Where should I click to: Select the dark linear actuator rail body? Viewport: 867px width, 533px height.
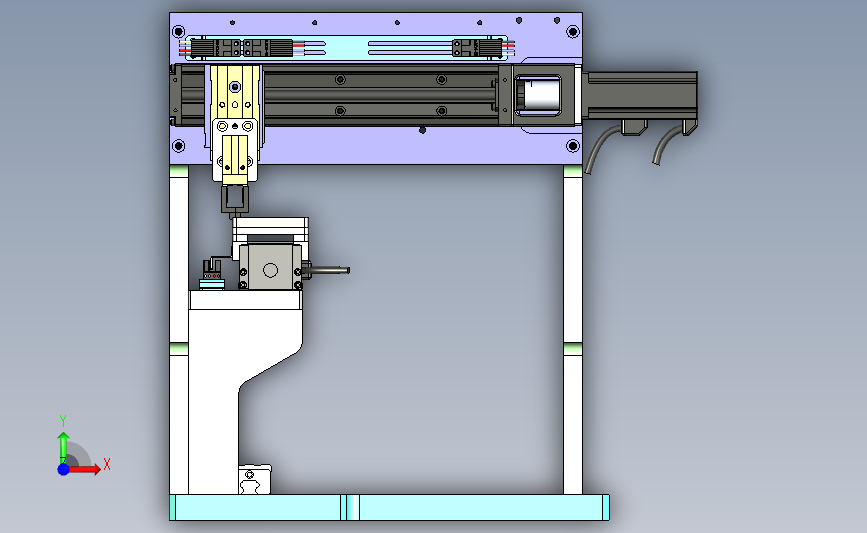382,95
